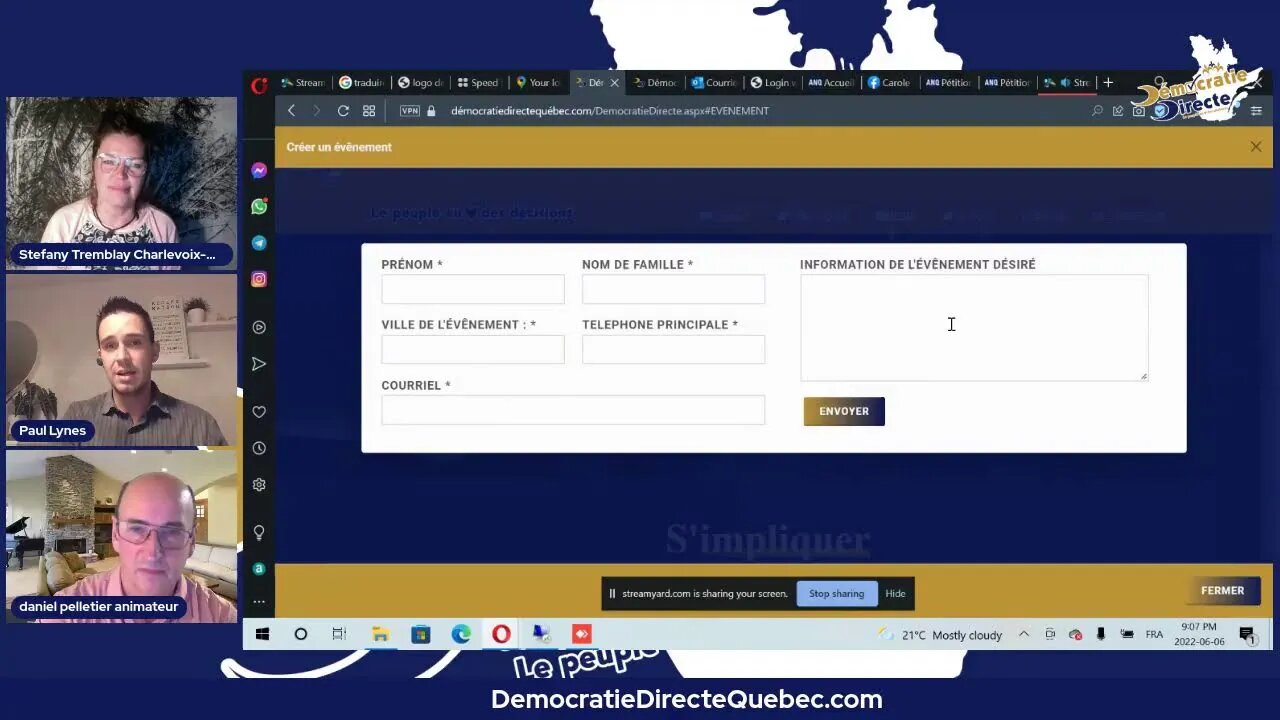Click Stefany Tremblay video thumbnail

click(x=121, y=183)
